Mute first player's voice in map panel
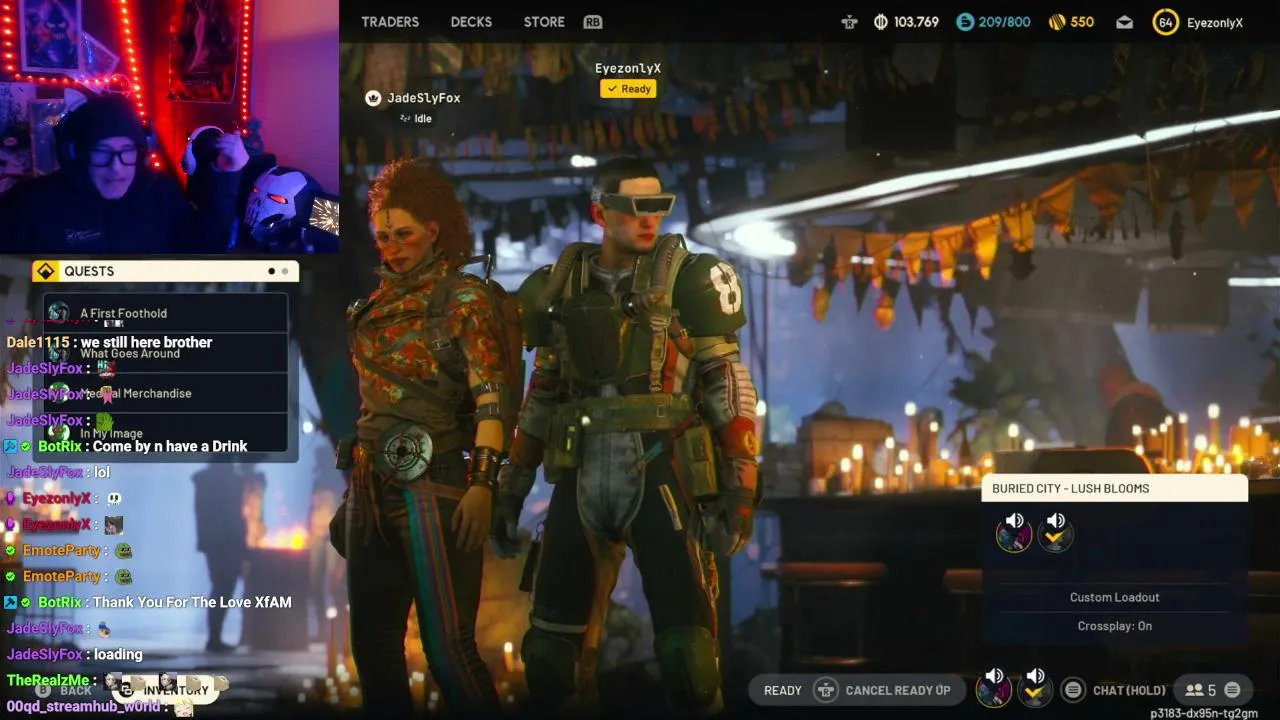The width and height of the screenshot is (1280, 720). click(x=1015, y=520)
